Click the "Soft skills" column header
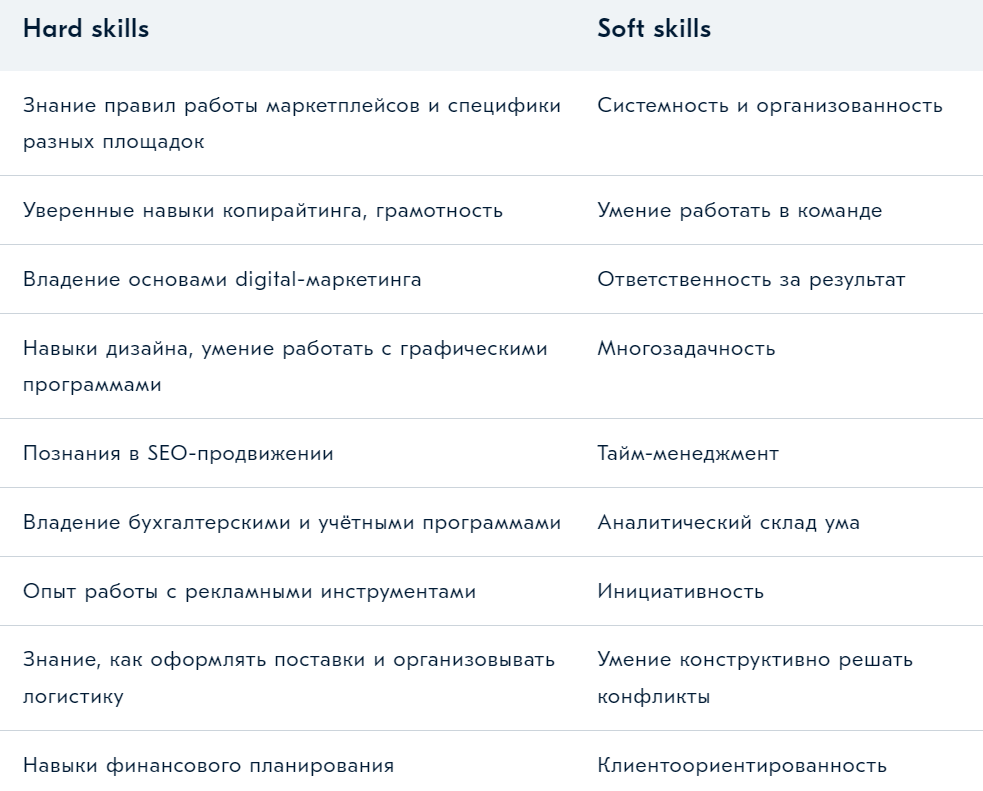Image resolution: width=983 pixels, height=791 pixels. [x=654, y=29]
